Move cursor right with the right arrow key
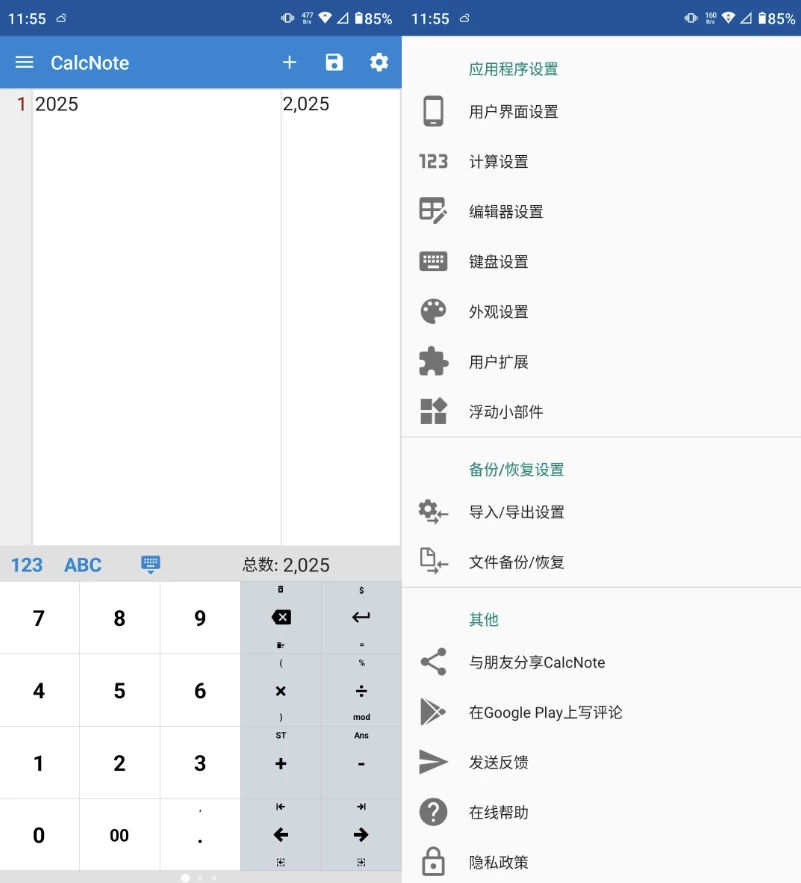This screenshot has height=883, width=801. point(361,834)
